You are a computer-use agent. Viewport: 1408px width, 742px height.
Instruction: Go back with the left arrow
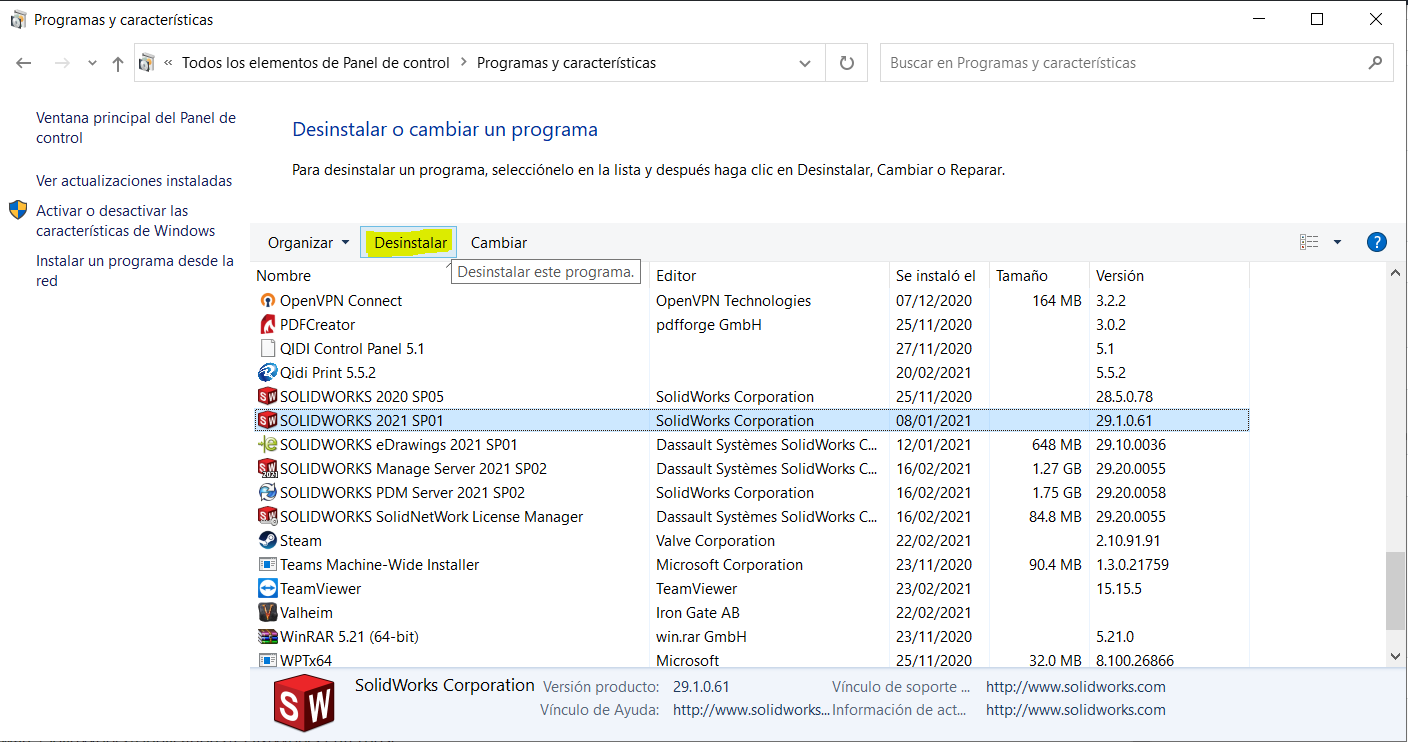[x=24, y=63]
